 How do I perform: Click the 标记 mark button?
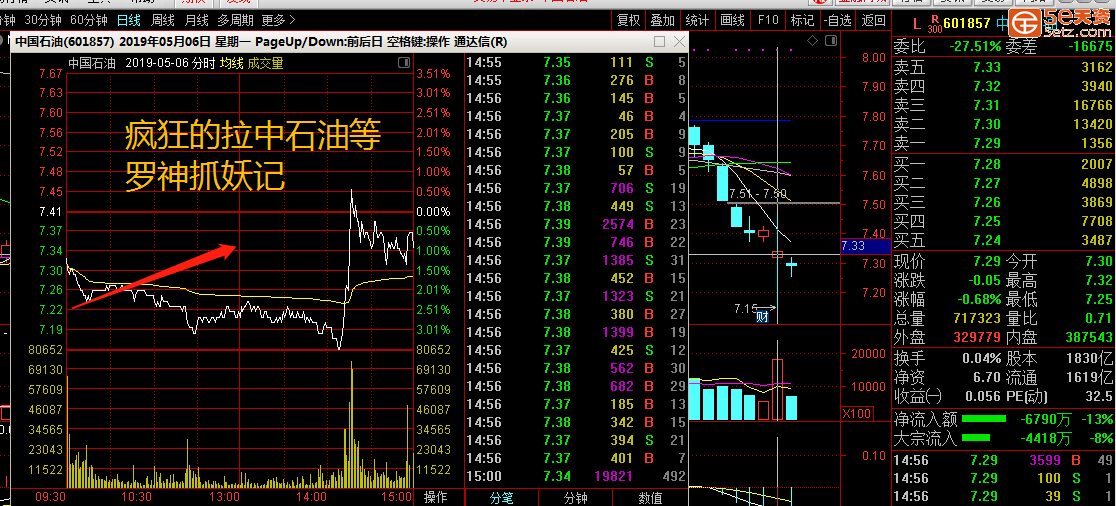(x=803, y=20)
